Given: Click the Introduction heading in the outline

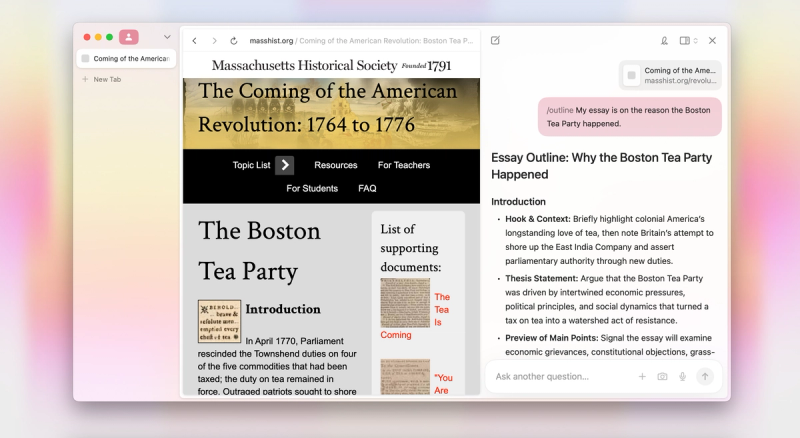Looking at the screenshot, I should coord(518,202).
